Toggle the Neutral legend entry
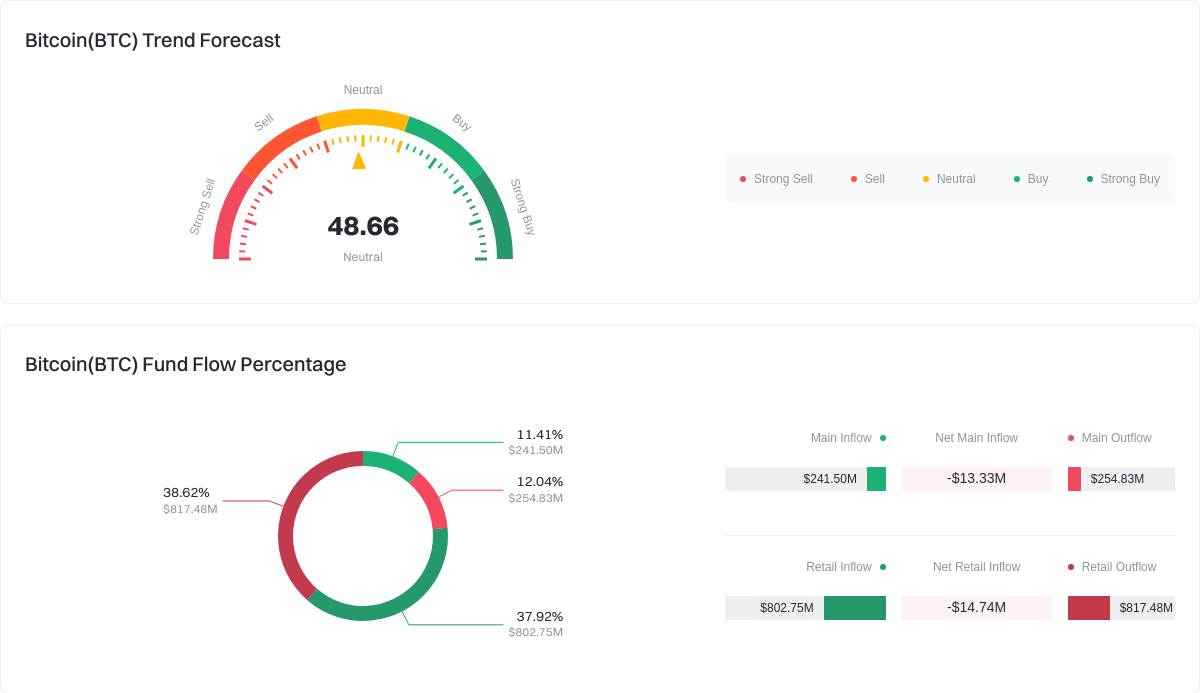This screenshot has height=693, width=1200. (949, 179)
